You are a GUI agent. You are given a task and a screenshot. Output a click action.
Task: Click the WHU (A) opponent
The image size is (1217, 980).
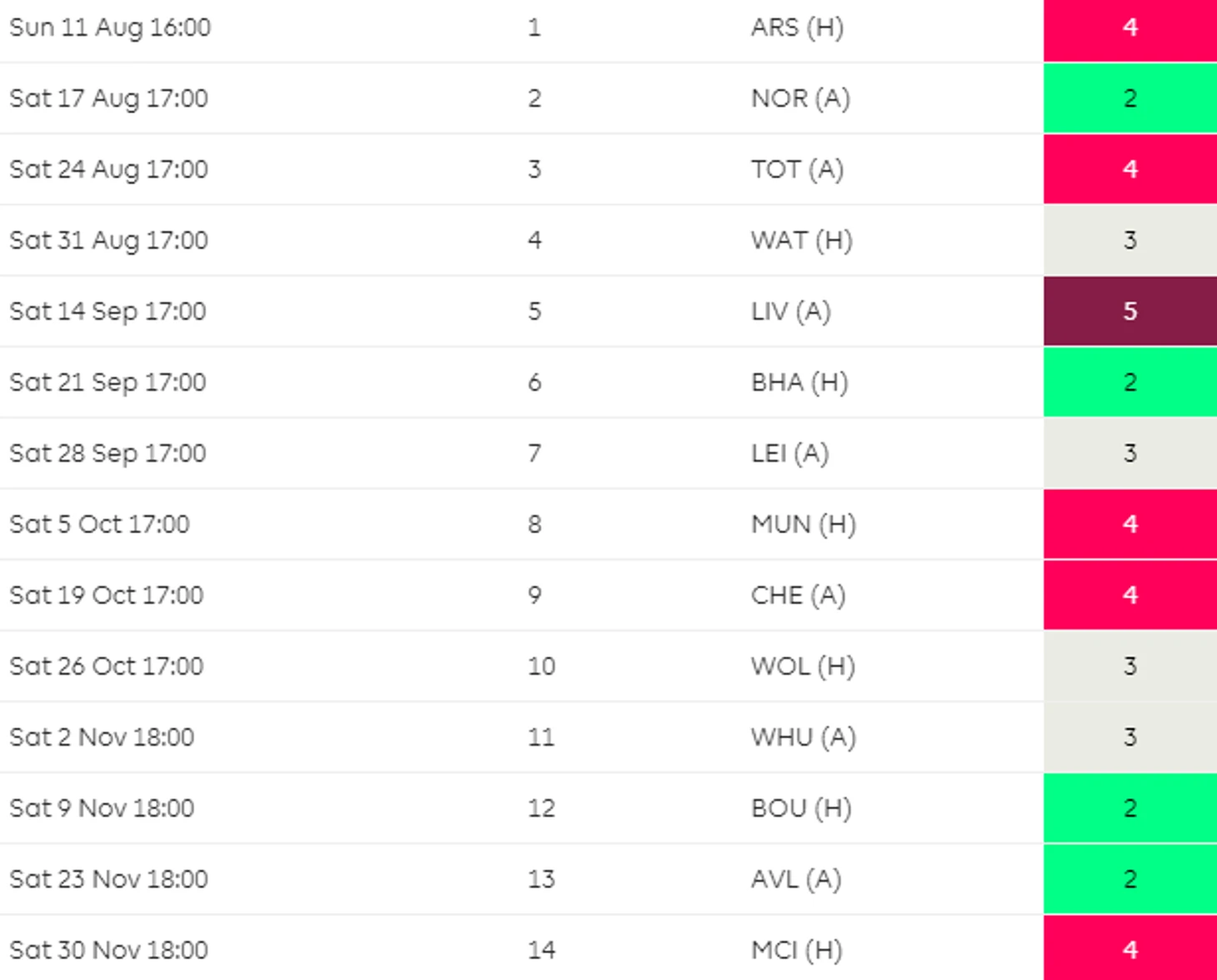coord(803,737)
